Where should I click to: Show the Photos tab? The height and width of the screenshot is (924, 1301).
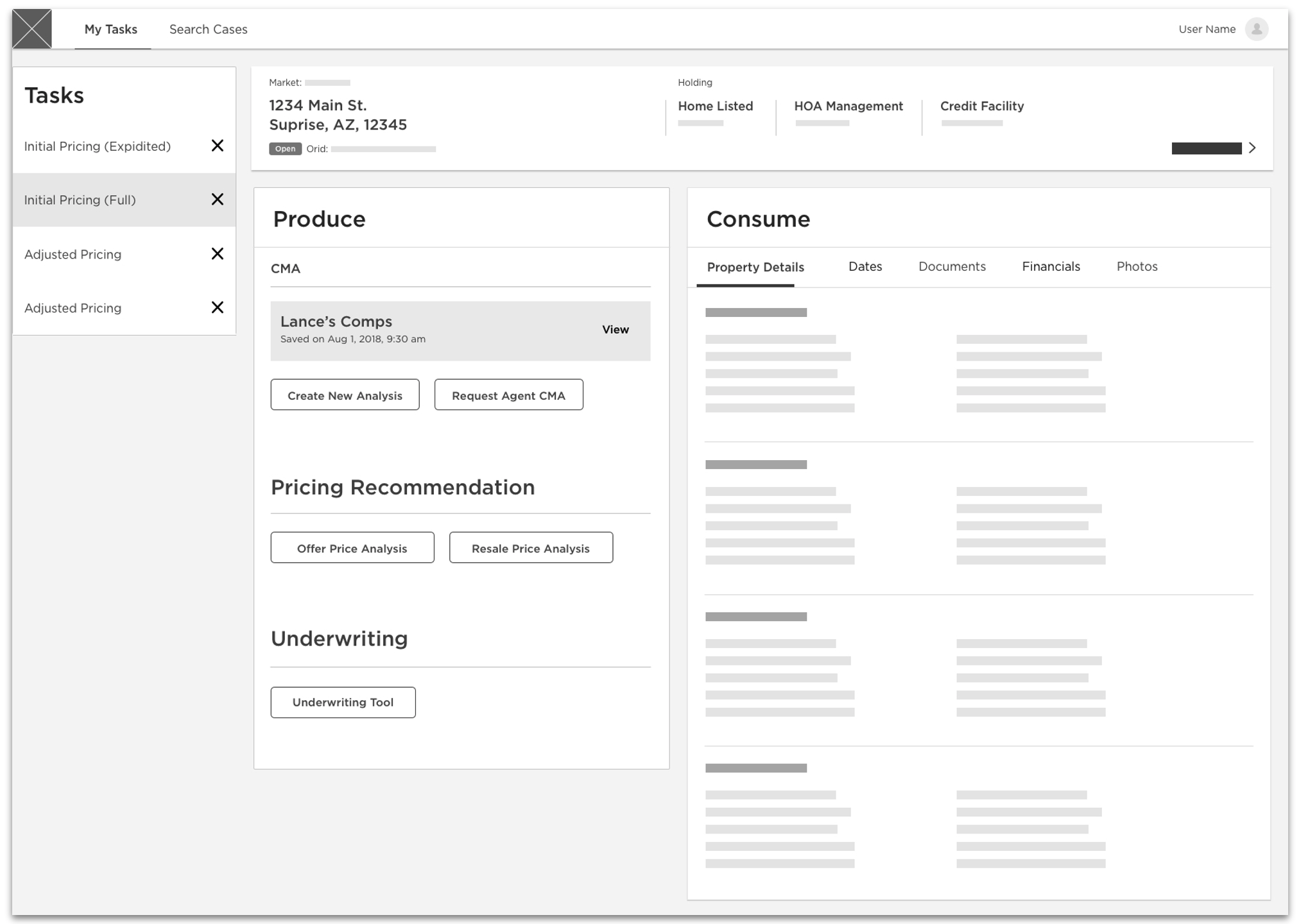1136,266
